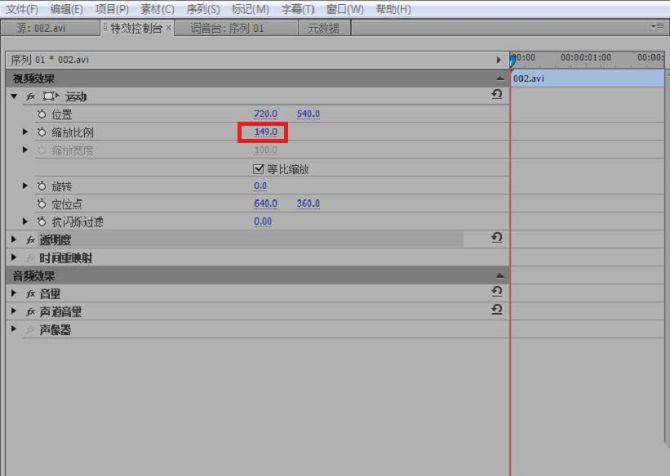Toggle the fx switch for 运动
The width and height of the screenshot is (670, 476).
click(x=30, y=96)
